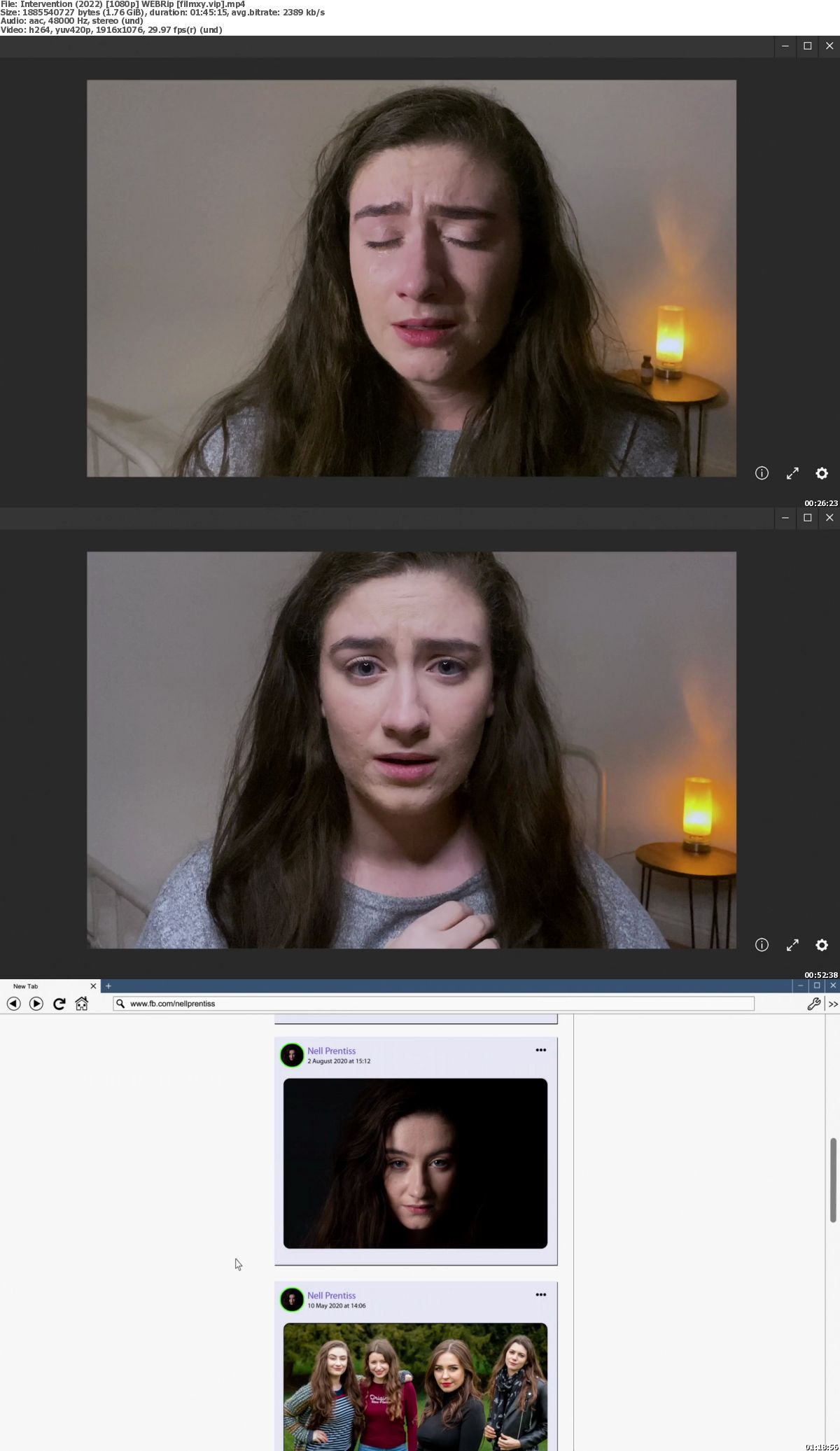Viewport: 840px width, 1451px height.
Task: Open info icon in the 00:52:38 video frame
Action: [x=762, y=945]
